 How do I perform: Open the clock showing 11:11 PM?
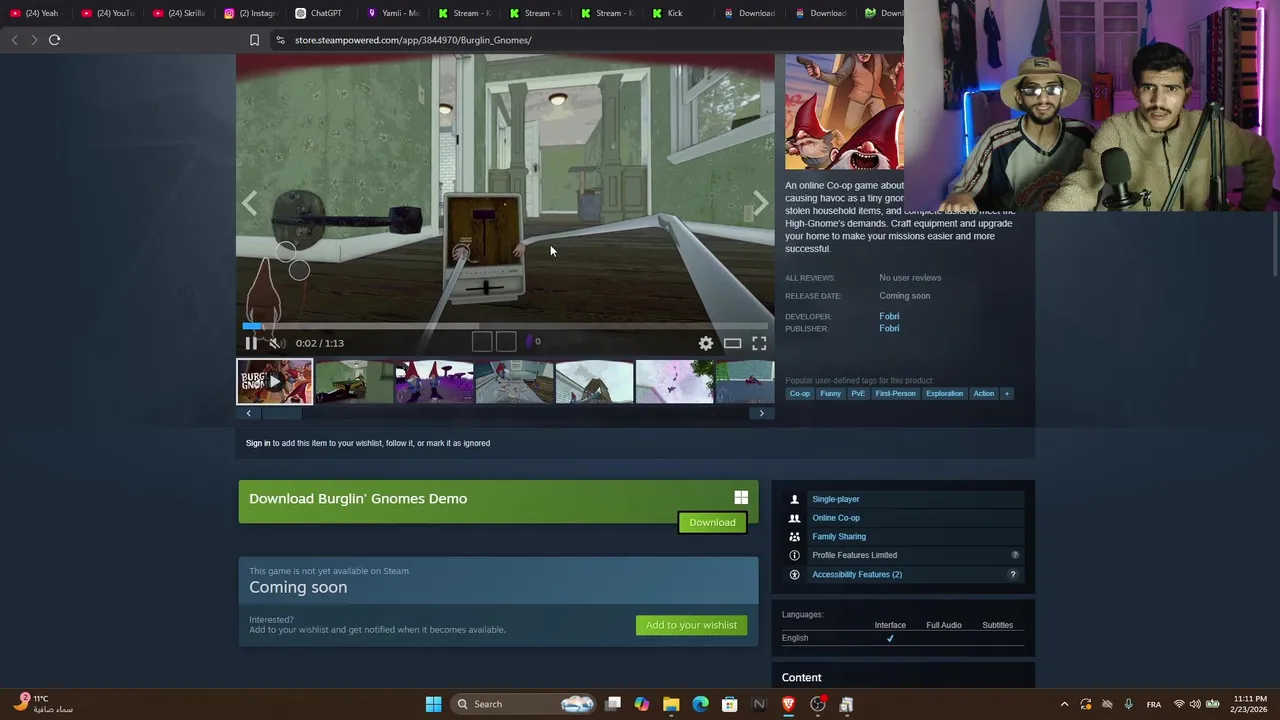[x=1250, y=704]
